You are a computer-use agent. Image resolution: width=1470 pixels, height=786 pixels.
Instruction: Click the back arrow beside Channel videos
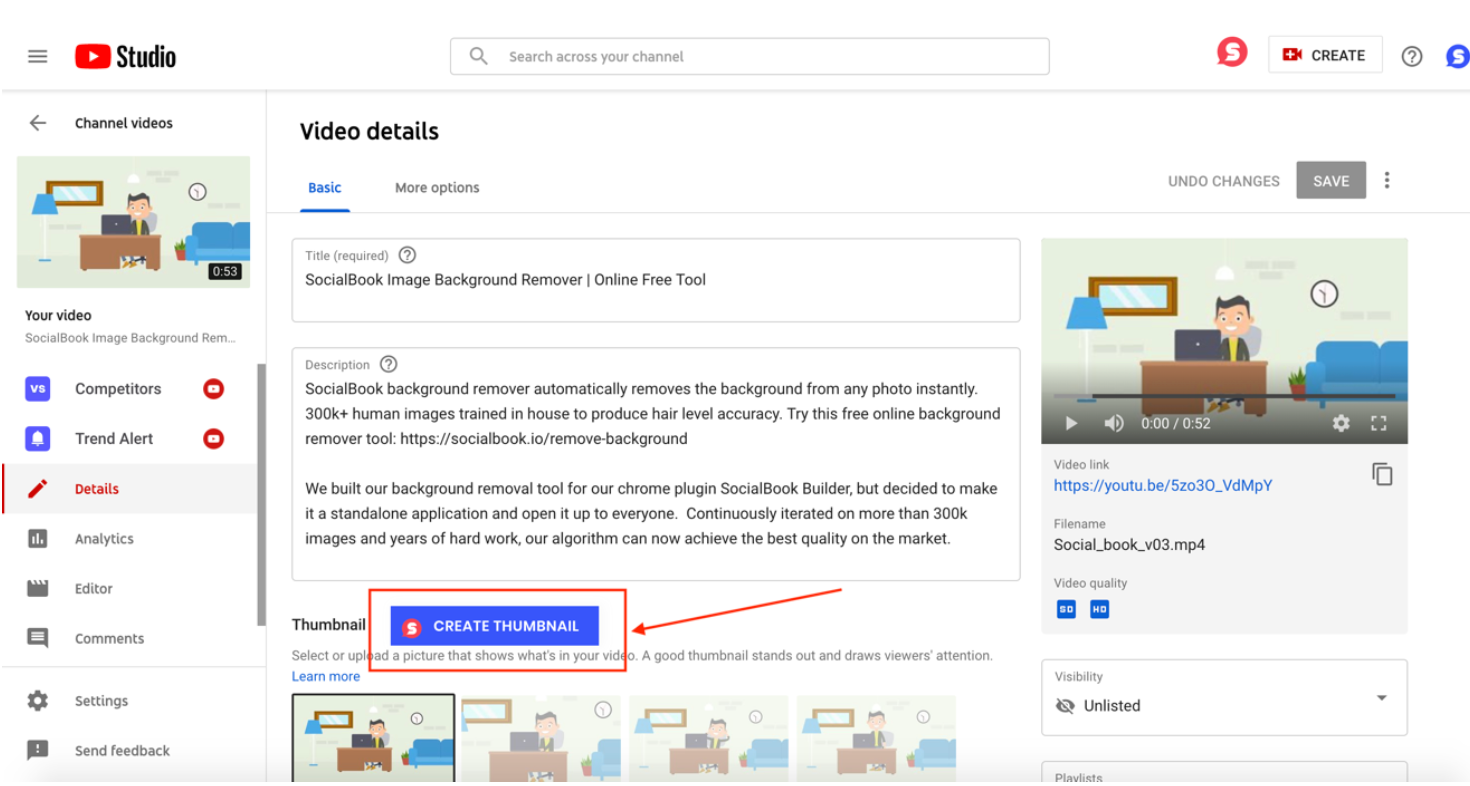pos(38,123)
